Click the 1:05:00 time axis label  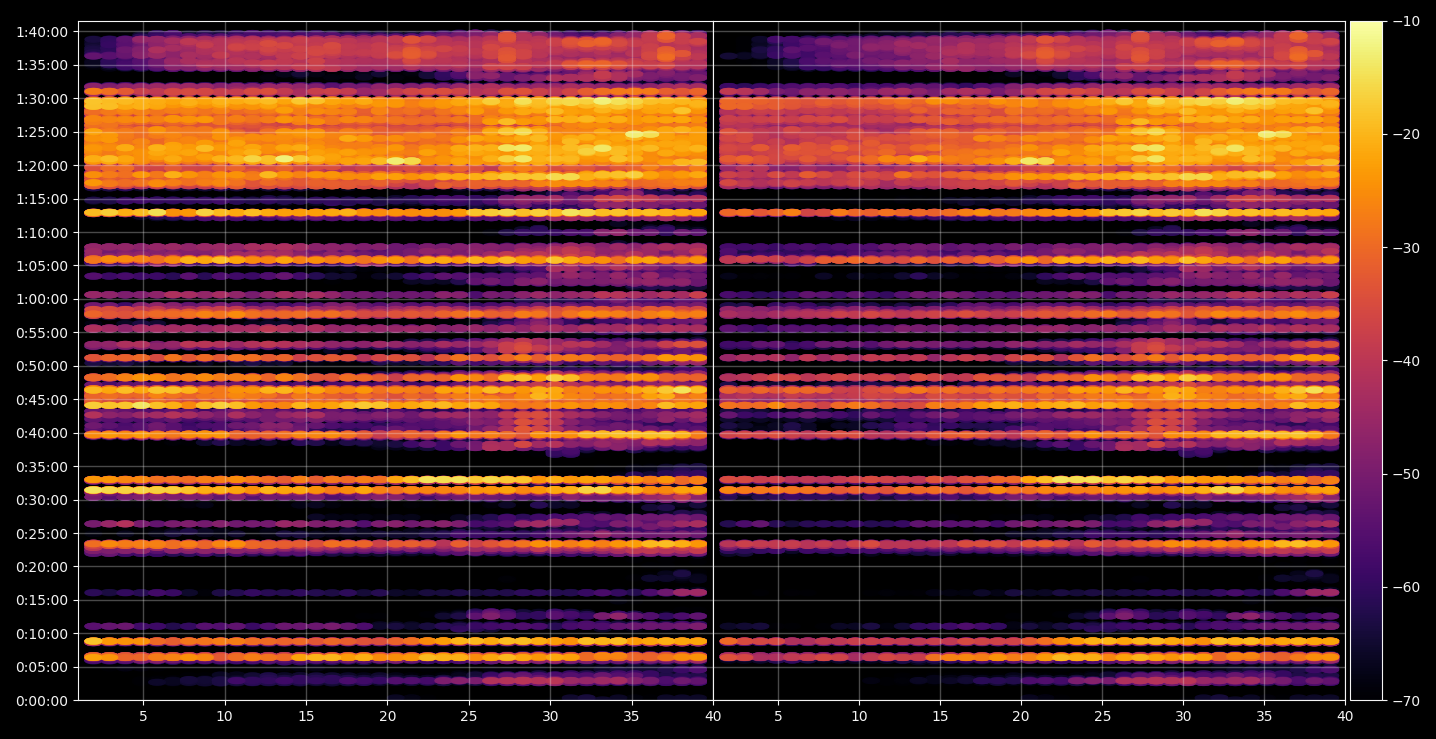pyautogui.click(x=42, y=266)
